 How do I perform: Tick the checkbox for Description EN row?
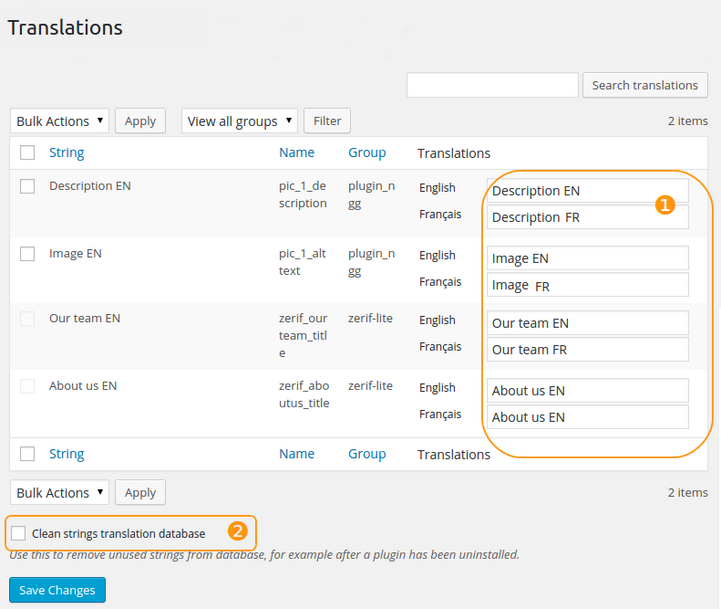point(28,186)
